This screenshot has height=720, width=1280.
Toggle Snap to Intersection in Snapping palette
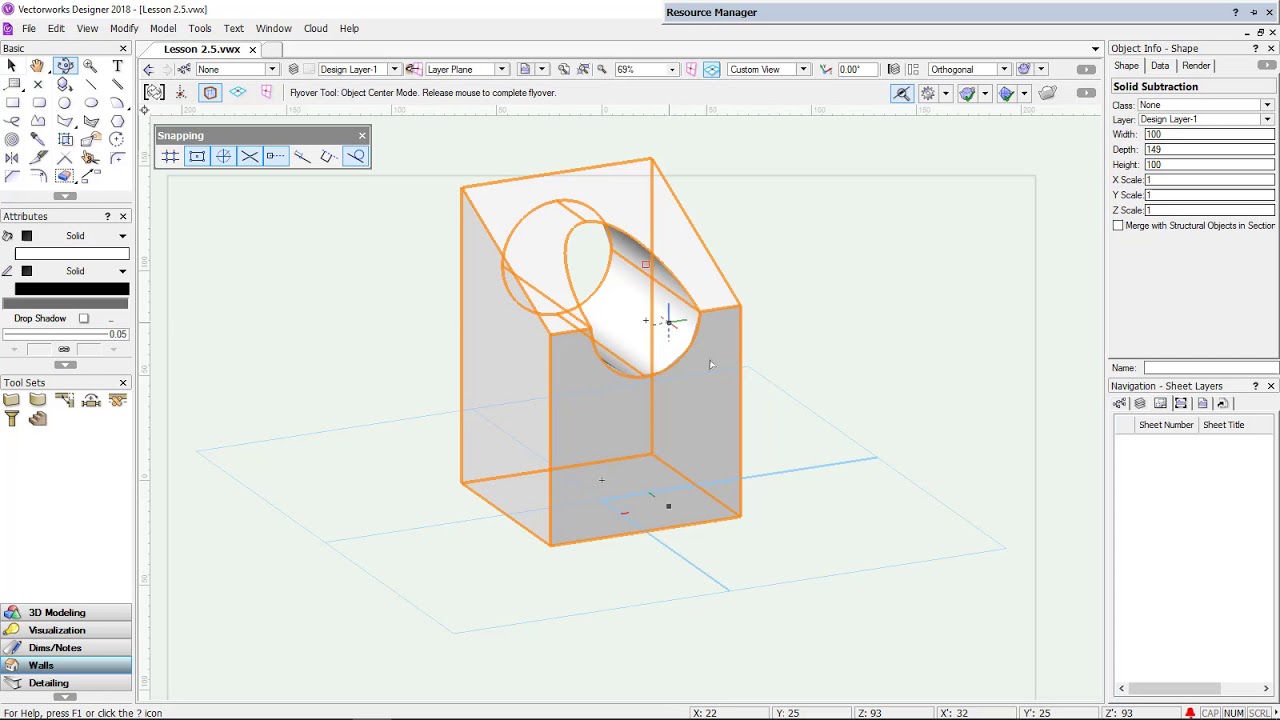point(249,156)
